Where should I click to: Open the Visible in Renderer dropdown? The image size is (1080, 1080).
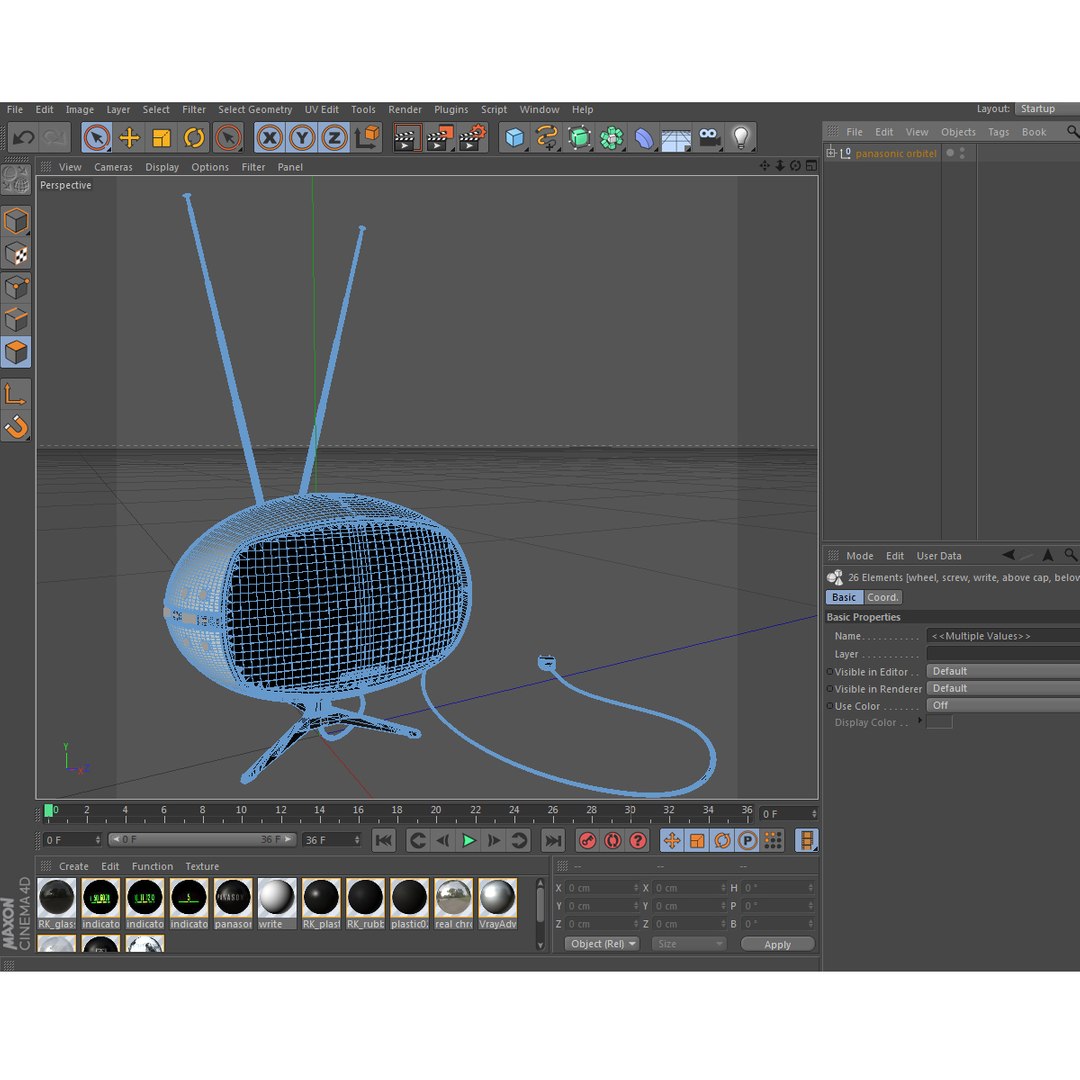1003,689
